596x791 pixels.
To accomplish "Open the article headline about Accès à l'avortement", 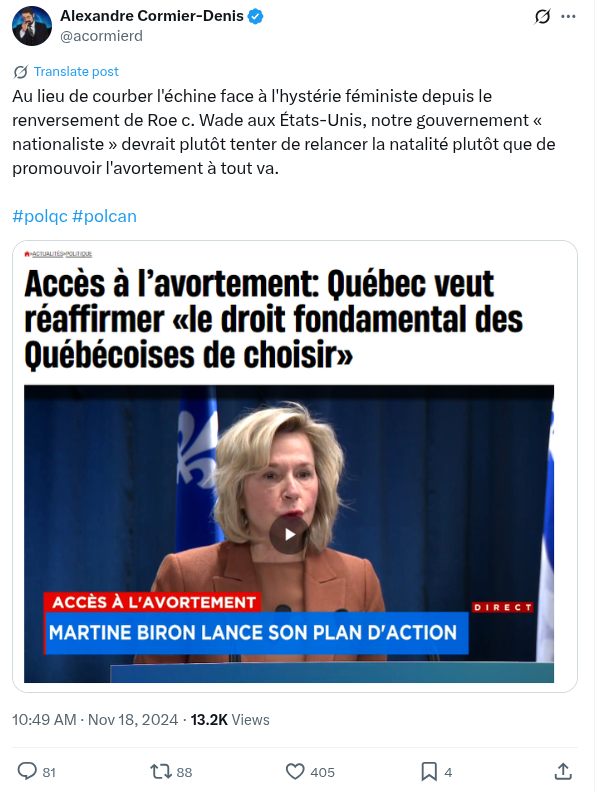I will coord(274,320).
